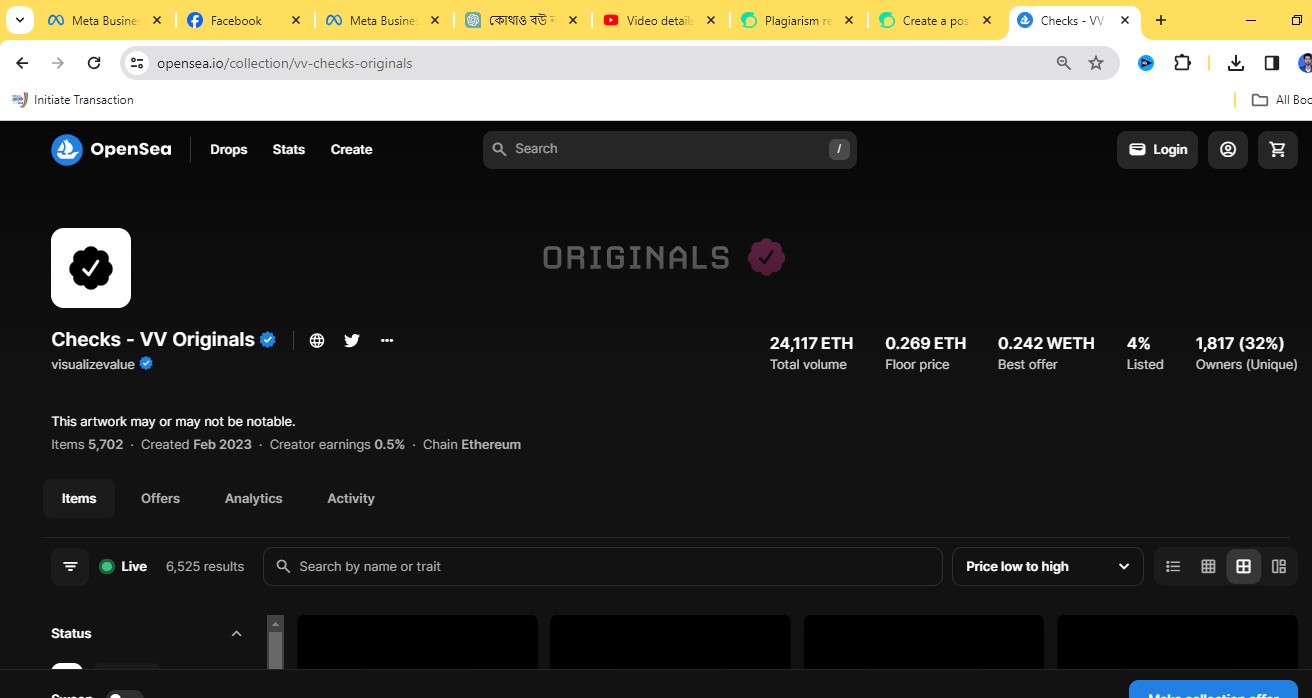Click the zoom magnifier icon in address bar
The height and width of the screenshot is (698, 1312).
tap(1064, 63)
